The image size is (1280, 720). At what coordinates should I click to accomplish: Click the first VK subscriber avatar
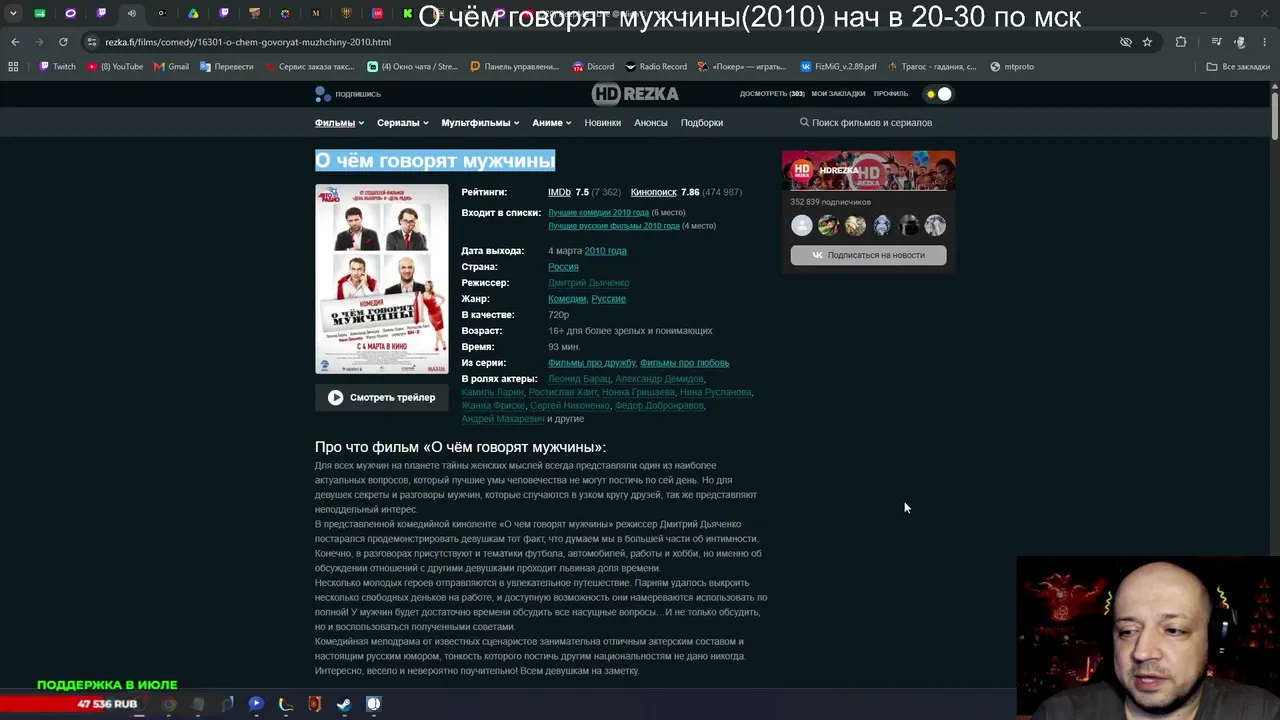click(802, 226)
